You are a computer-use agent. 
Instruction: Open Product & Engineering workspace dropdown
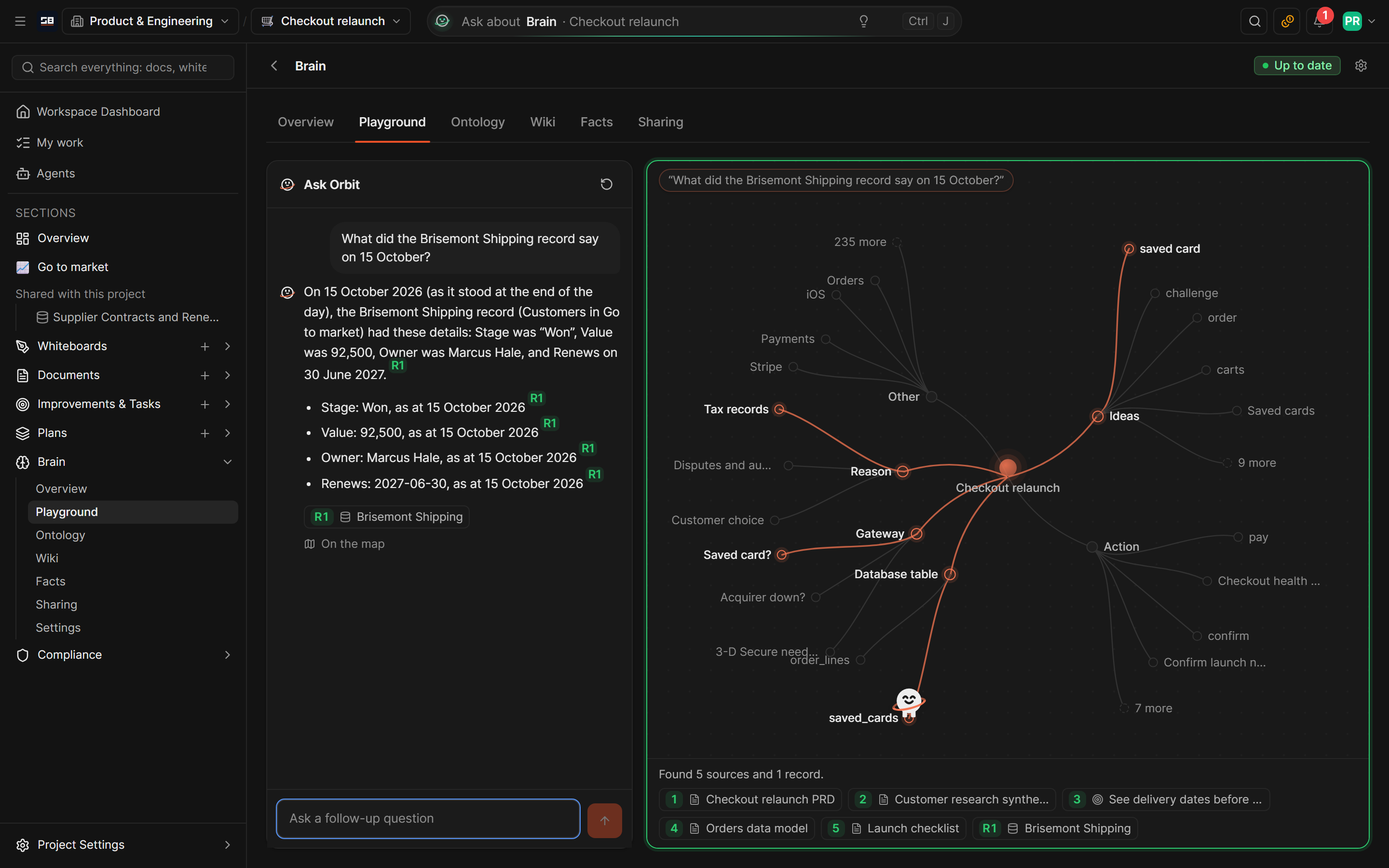(x=150, y=21)
